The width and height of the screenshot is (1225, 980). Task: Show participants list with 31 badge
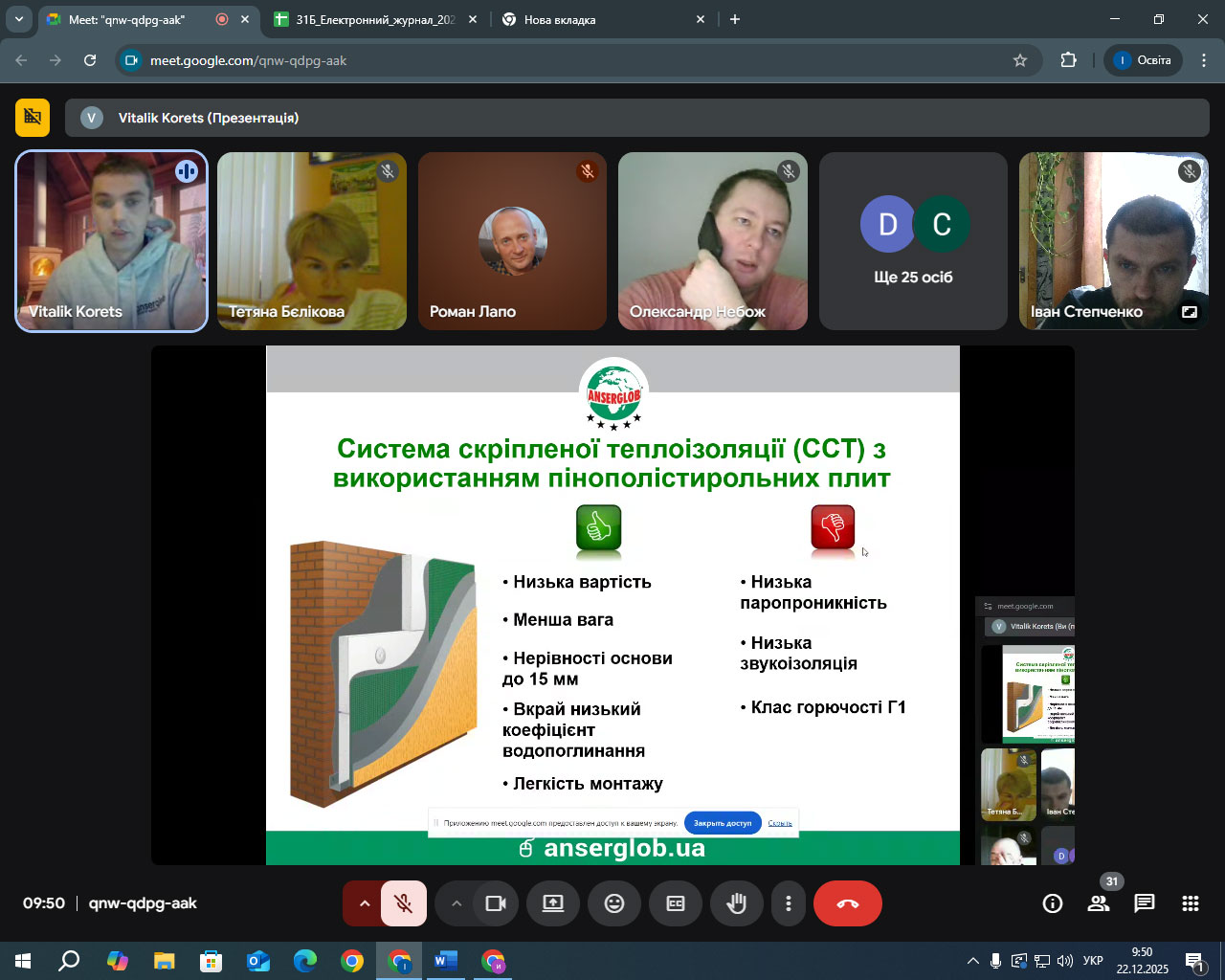click(x=1099, y=903)
